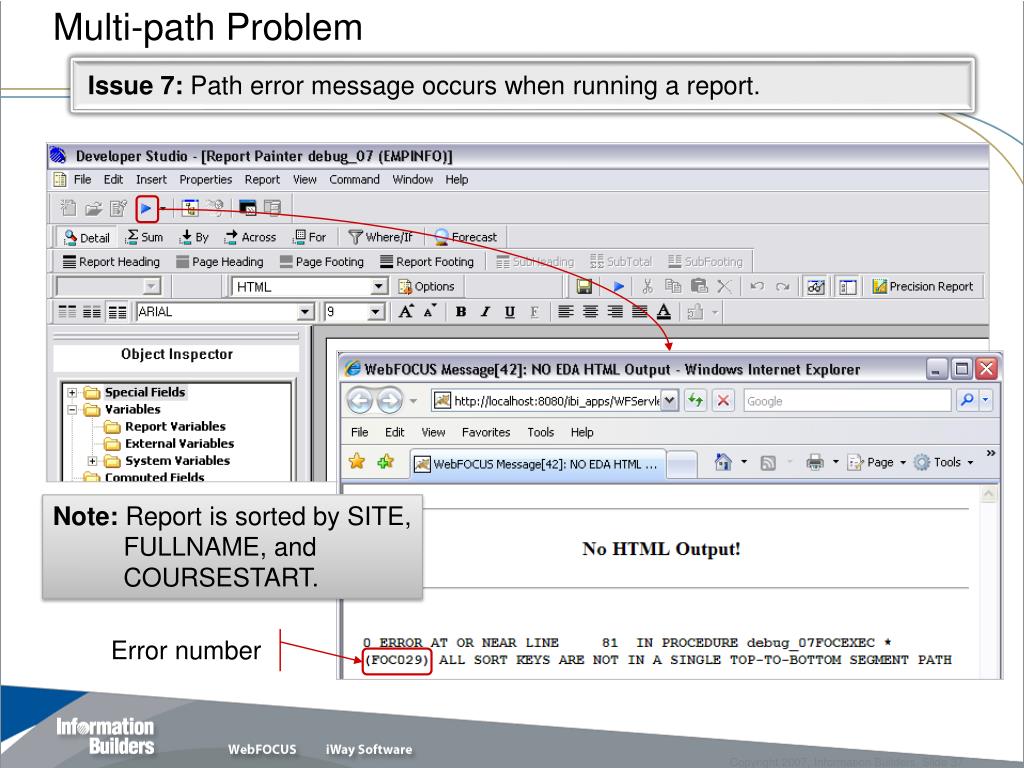
Task: Toggle Underline formatting
Action: (509, 312)
